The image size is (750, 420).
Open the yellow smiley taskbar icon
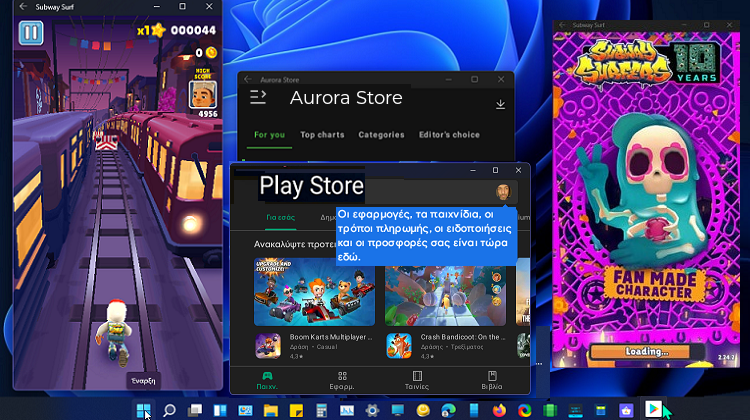[x=423, y=410]
